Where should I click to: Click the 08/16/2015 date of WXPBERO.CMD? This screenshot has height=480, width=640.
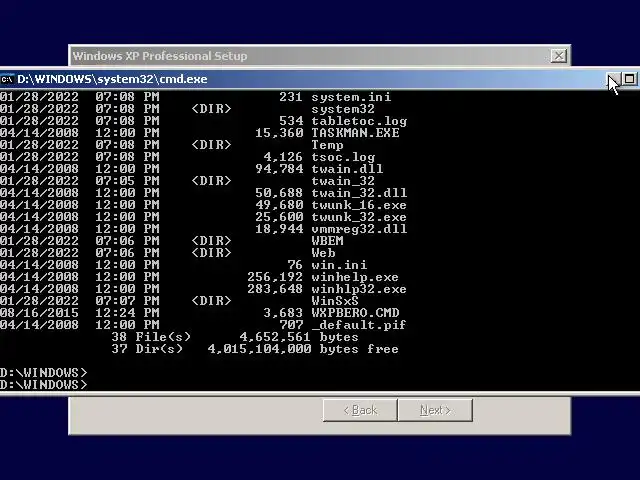pyautogui.click(x=39, y=313)
